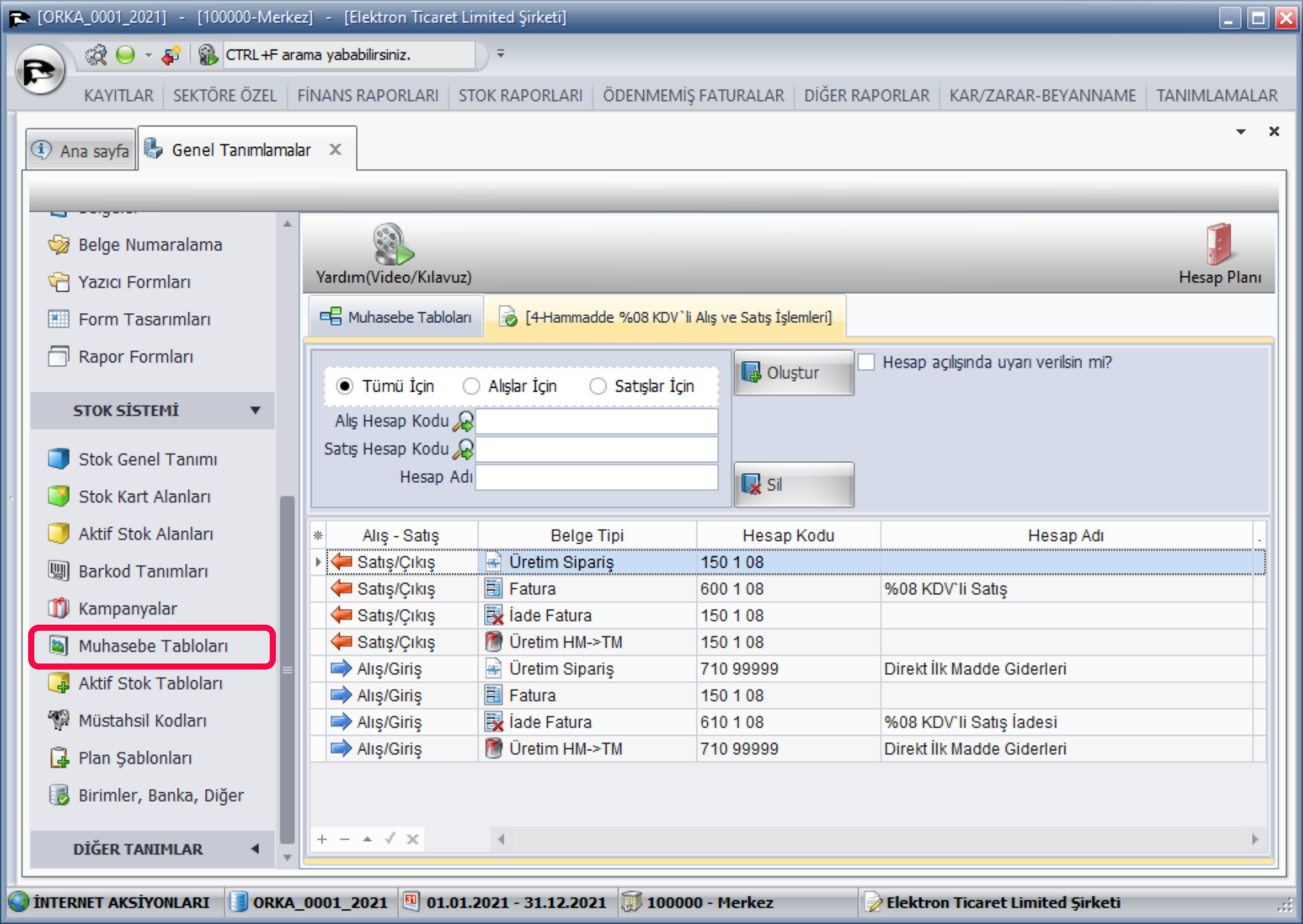Click grid horizontal scroll right arrow
The image size is (1303, 924).
tap(1255, 839)
